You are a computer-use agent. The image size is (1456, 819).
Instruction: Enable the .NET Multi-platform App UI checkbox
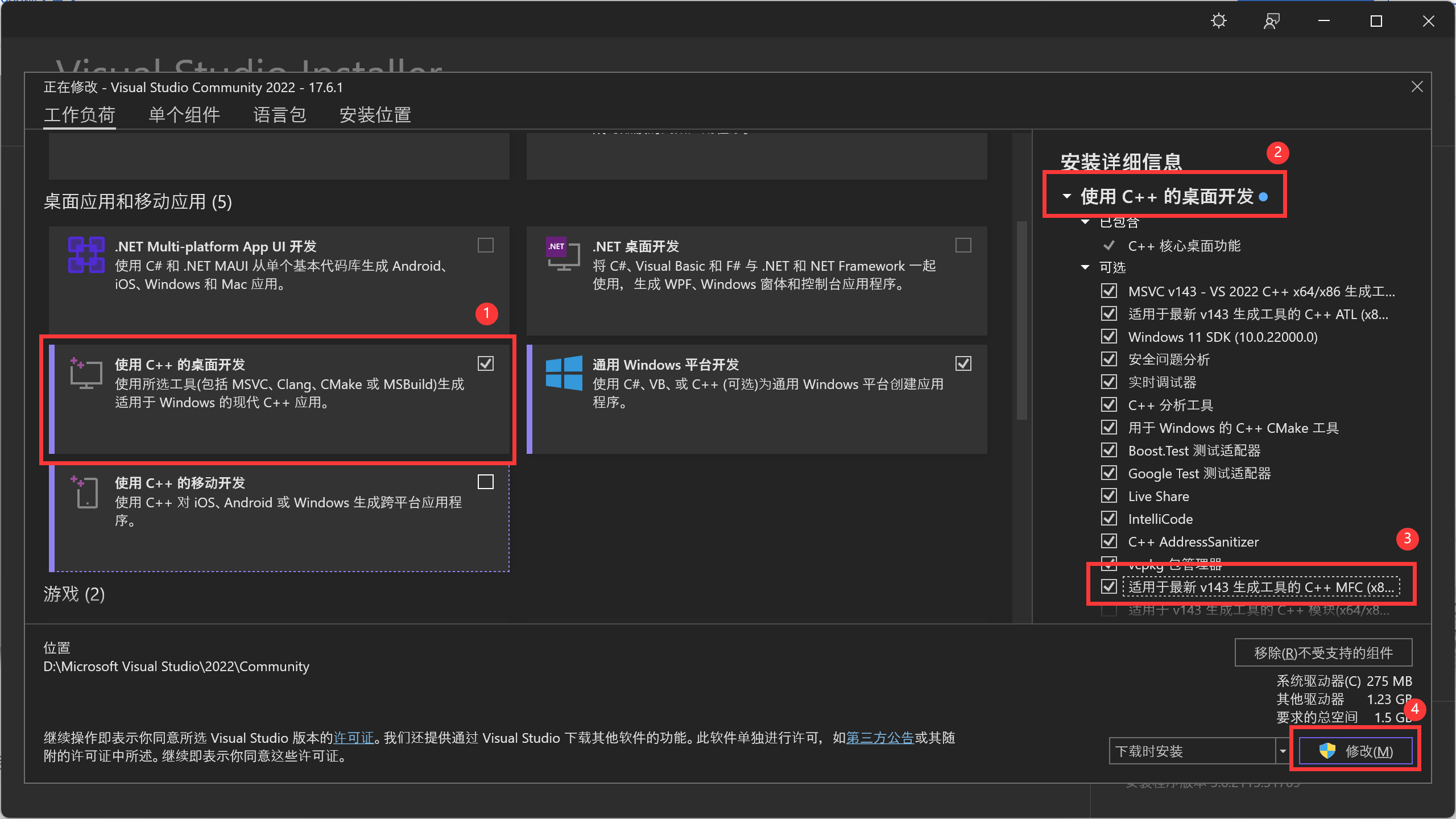485,246
